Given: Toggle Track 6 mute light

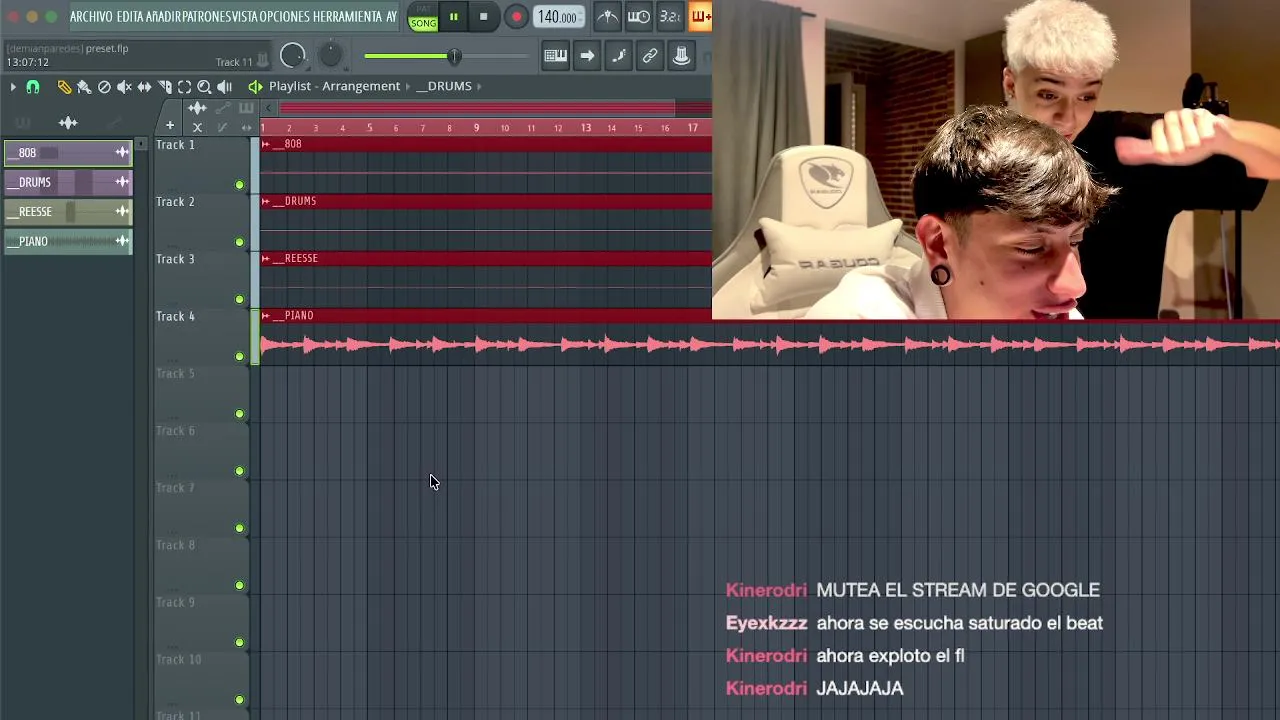Looking at the screenshot, I should 239,471.
